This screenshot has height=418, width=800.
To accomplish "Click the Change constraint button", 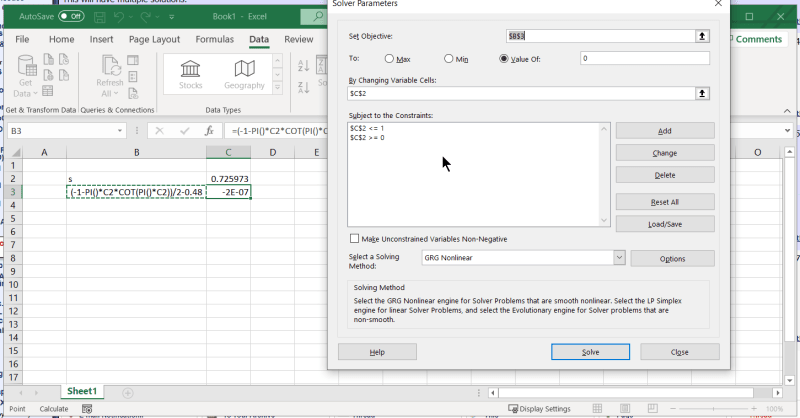I will pos(665,153).
